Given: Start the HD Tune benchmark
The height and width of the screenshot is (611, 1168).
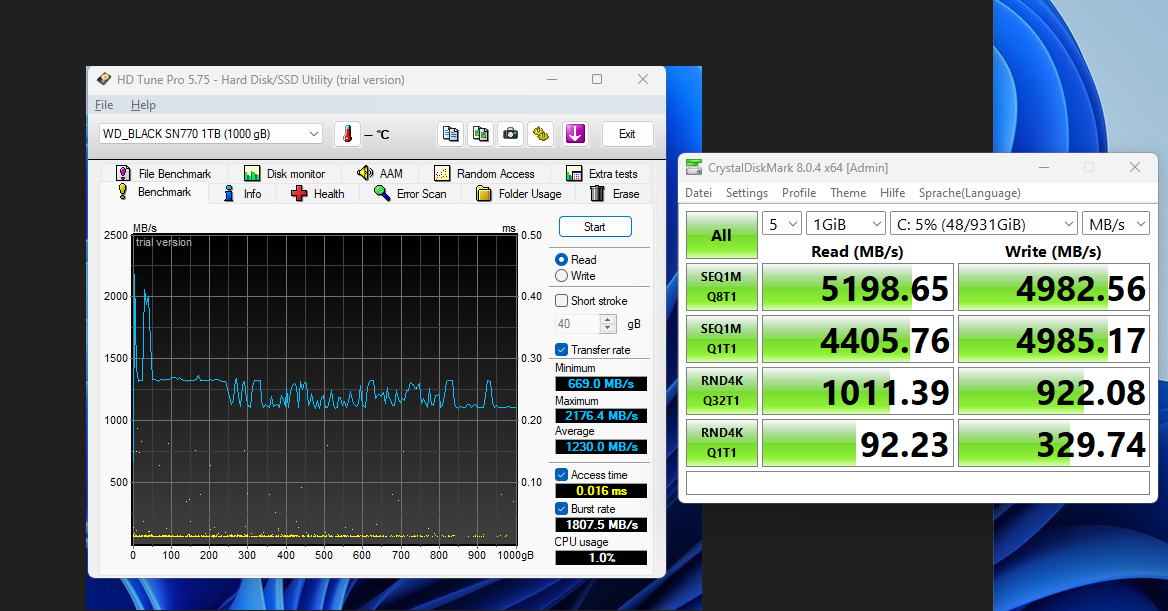Looking at the screenshot, I should coord(595,227).
